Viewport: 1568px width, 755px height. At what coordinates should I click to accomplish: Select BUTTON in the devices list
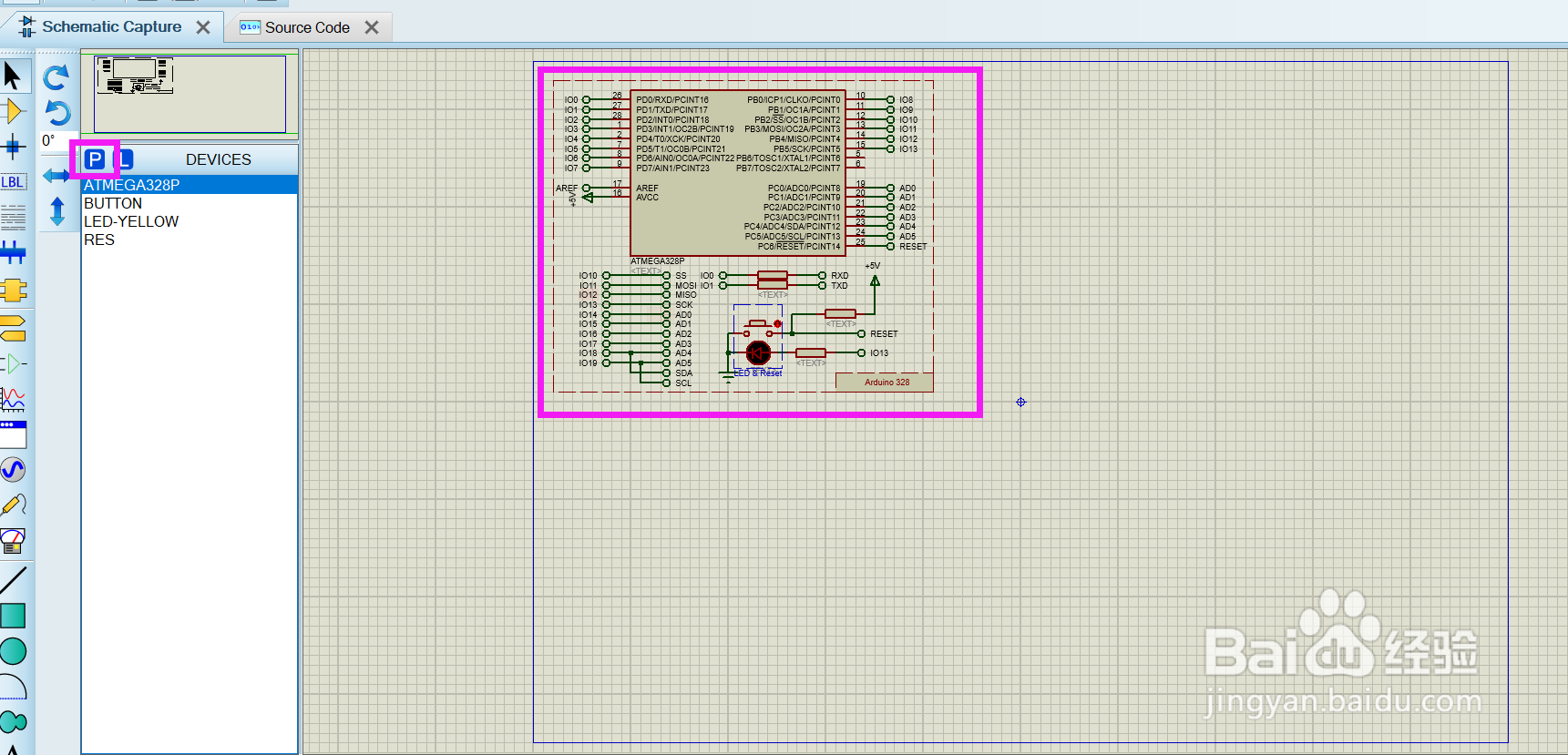click(190, 203)
